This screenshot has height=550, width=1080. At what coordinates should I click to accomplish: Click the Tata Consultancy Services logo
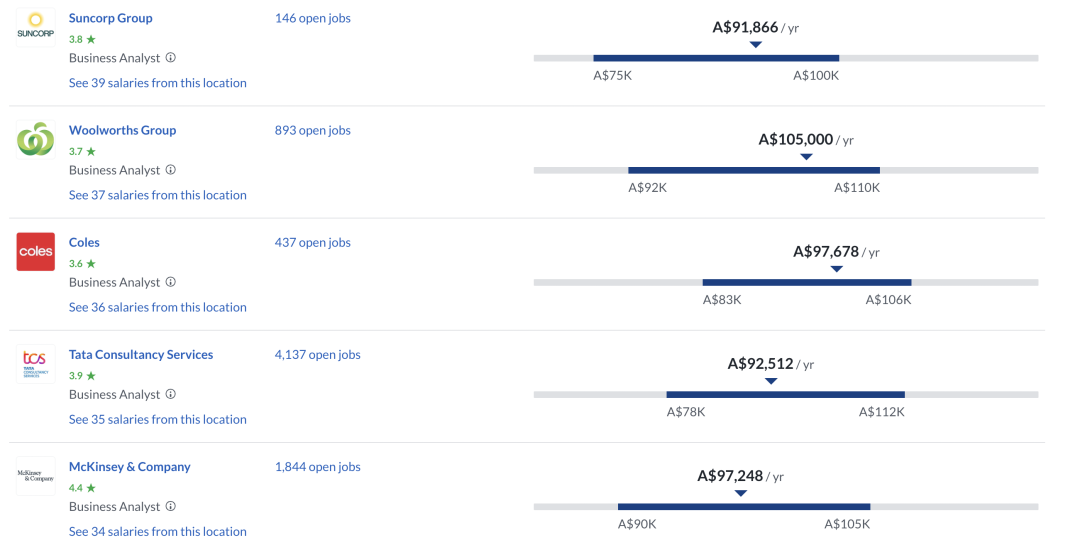point(36,363)
